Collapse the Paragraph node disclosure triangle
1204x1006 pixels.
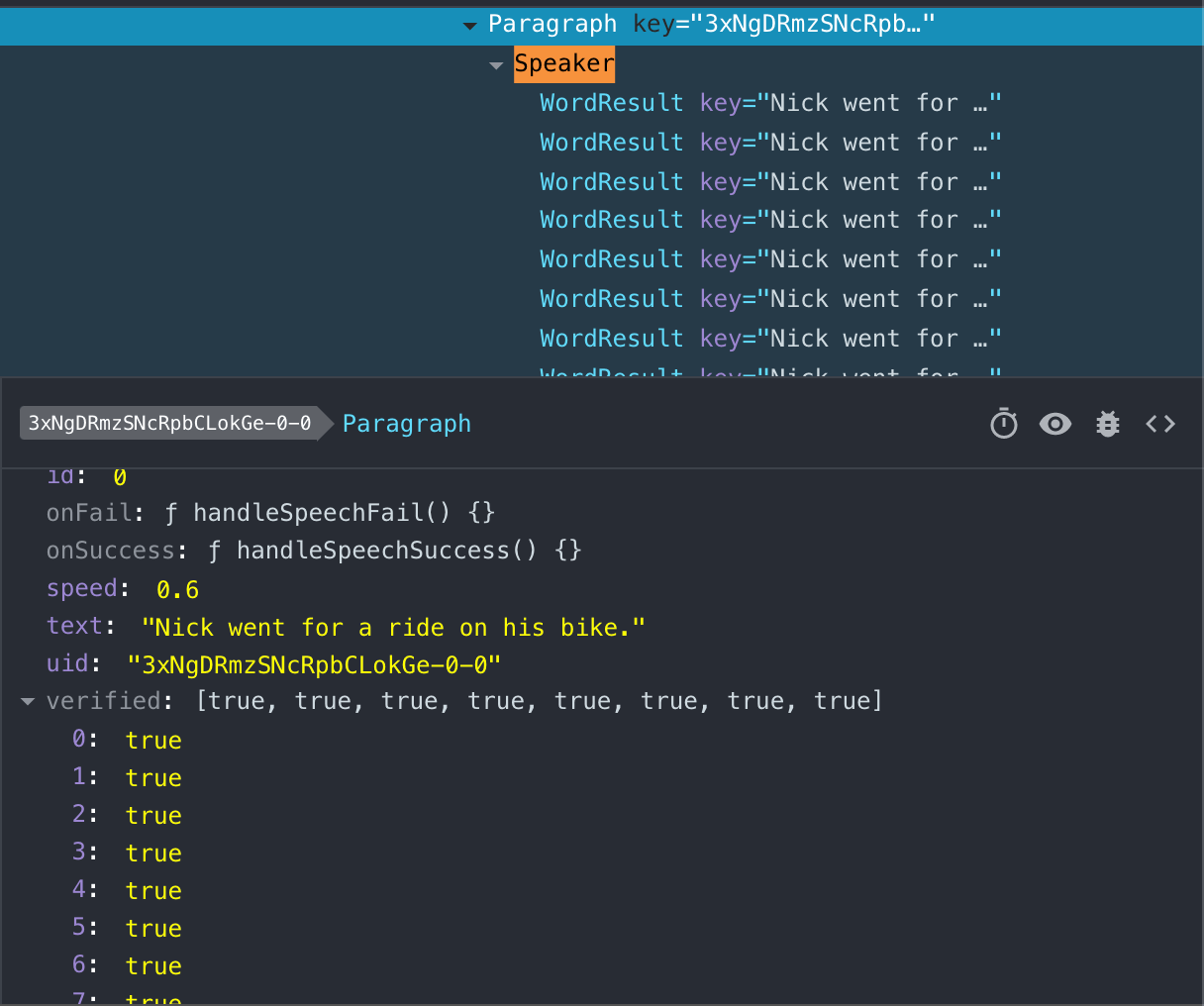coord(468,23)
